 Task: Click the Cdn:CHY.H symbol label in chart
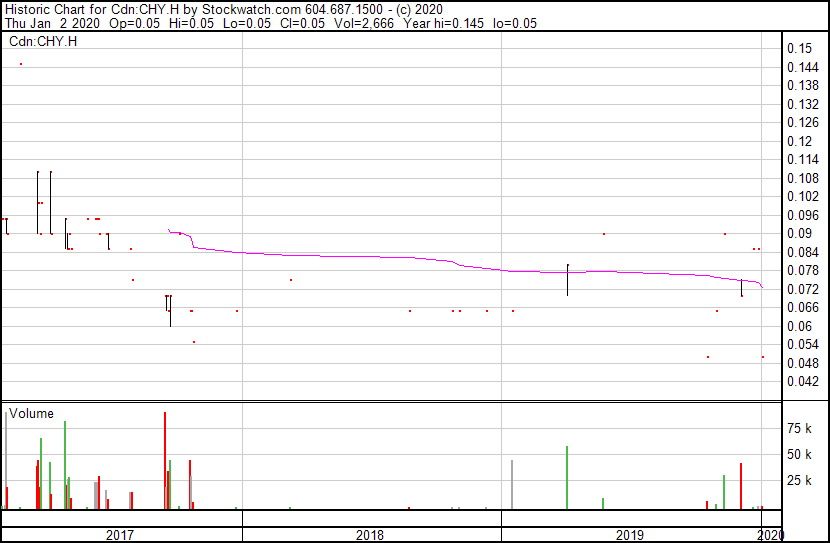click(x=43, y=41)
